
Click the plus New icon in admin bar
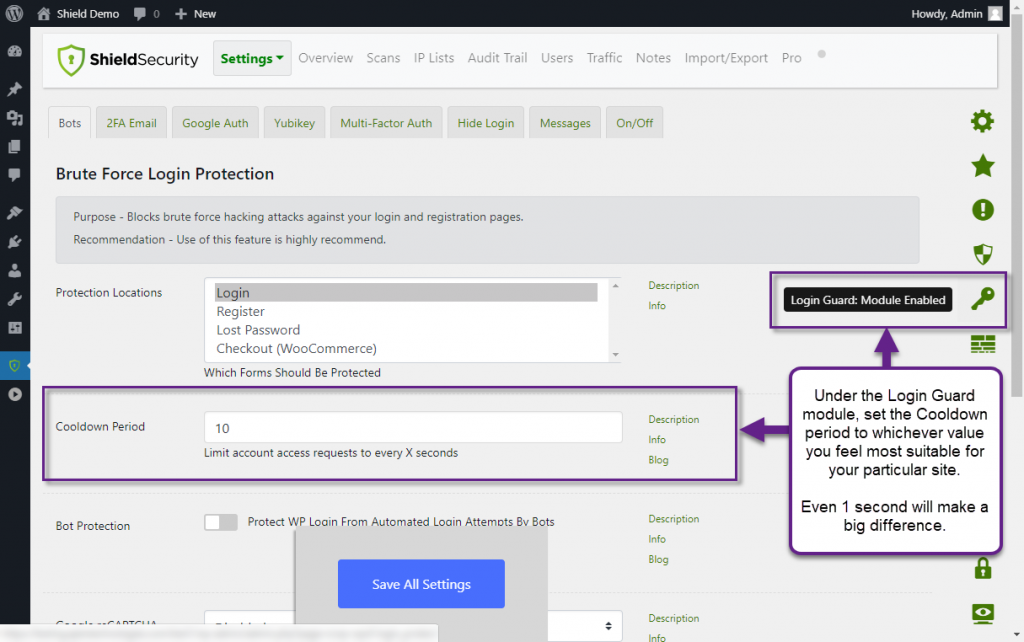click(x=181, y=14)
